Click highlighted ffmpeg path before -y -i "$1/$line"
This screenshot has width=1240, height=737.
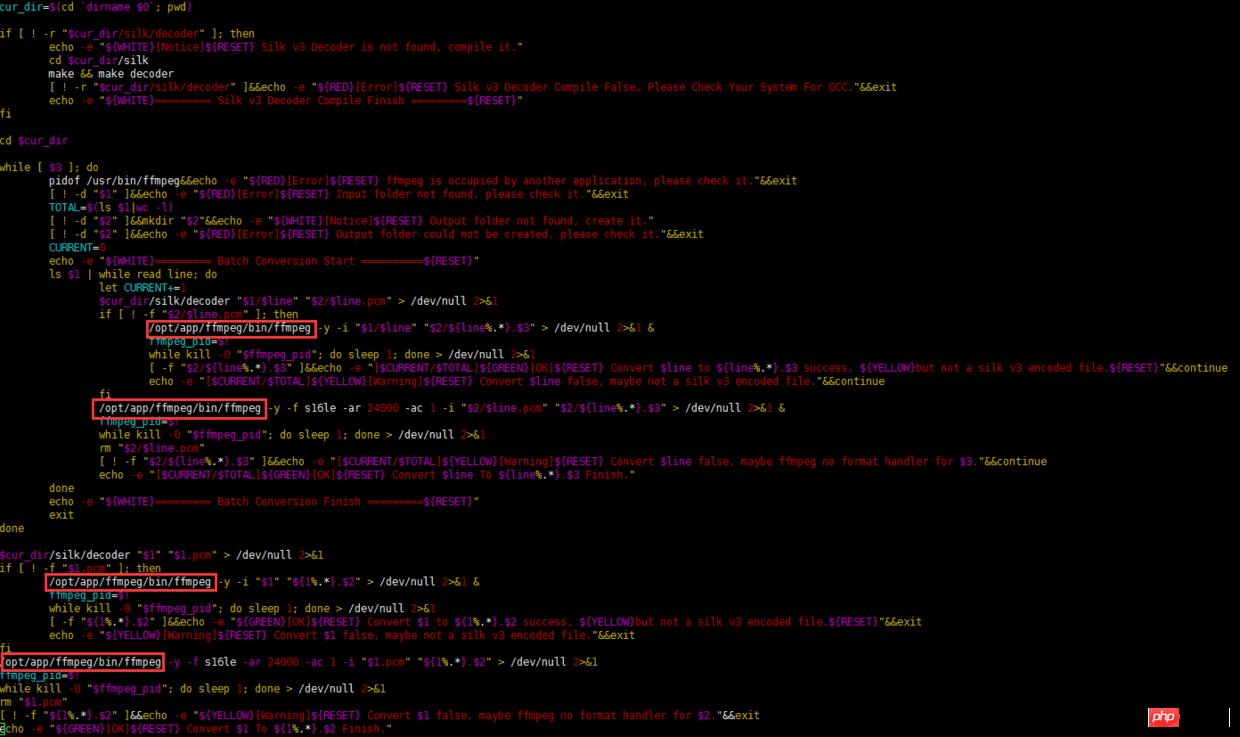pos(229,328)
